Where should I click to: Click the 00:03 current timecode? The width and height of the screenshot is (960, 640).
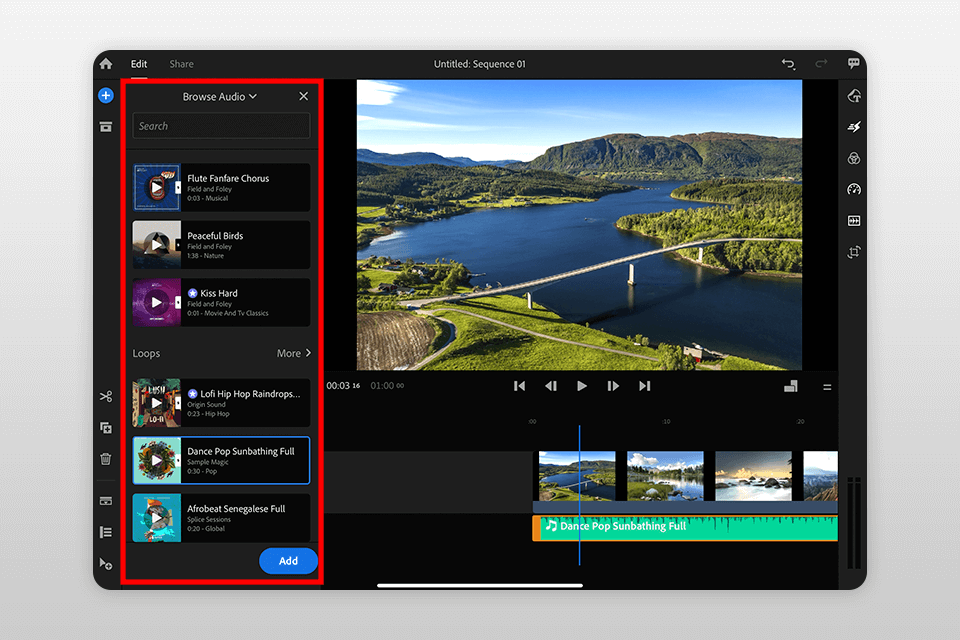pyautogui.click(x=343, y=386)
